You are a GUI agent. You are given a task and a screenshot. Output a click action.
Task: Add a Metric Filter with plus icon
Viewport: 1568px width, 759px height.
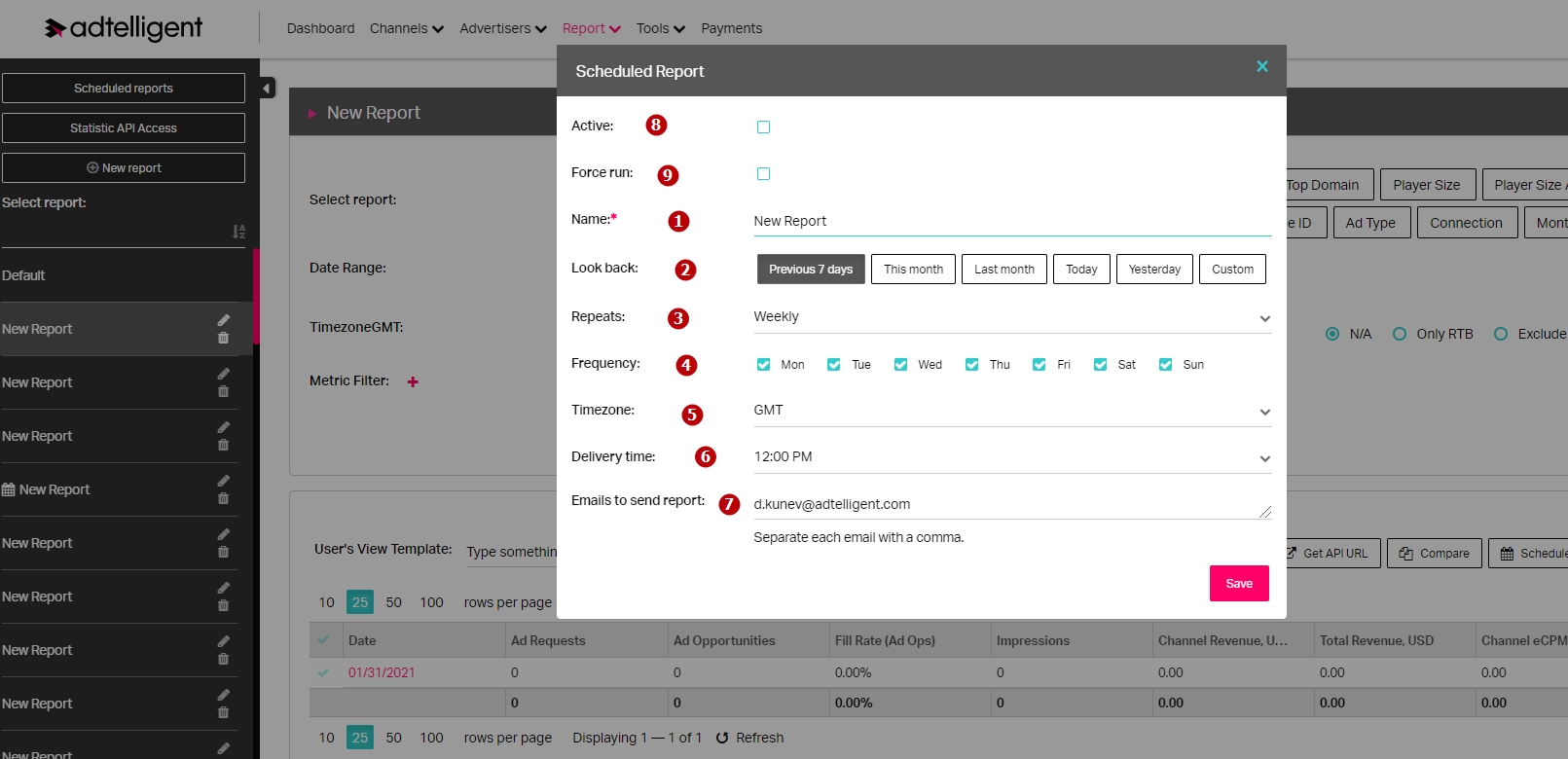pyautogui.click(x=413, y=381)
